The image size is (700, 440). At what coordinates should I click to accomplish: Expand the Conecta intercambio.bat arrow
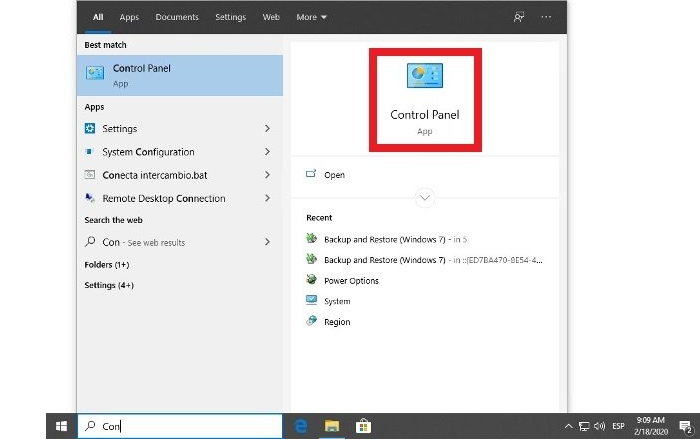pos(267,175)
